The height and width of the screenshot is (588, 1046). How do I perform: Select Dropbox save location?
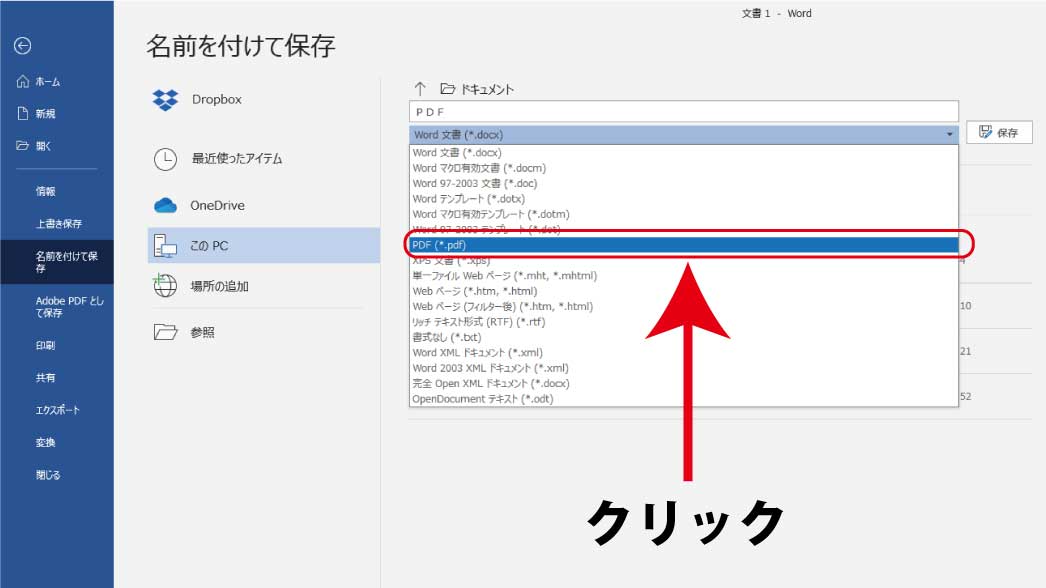point(198,99)
